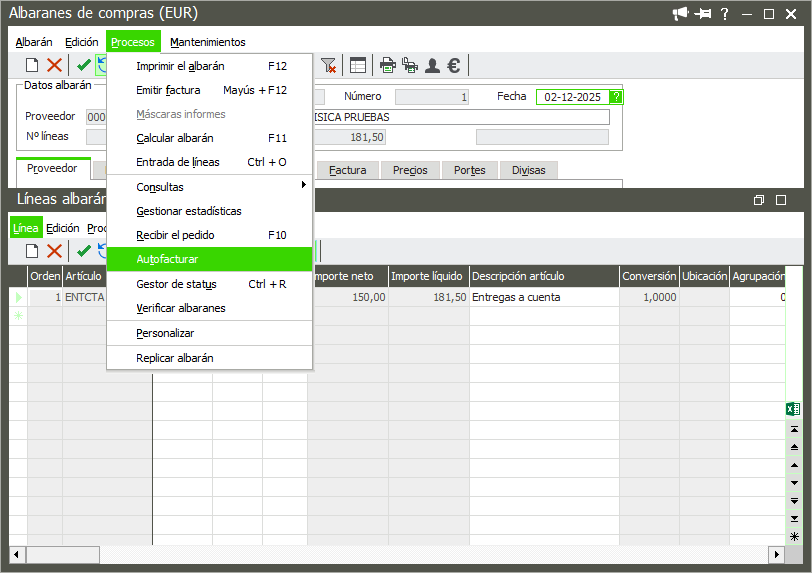Image resolution: width=812 pixels, height=573 pixels.
Task: Delete the albarán with the red X icon
Action: coord(54,65)
